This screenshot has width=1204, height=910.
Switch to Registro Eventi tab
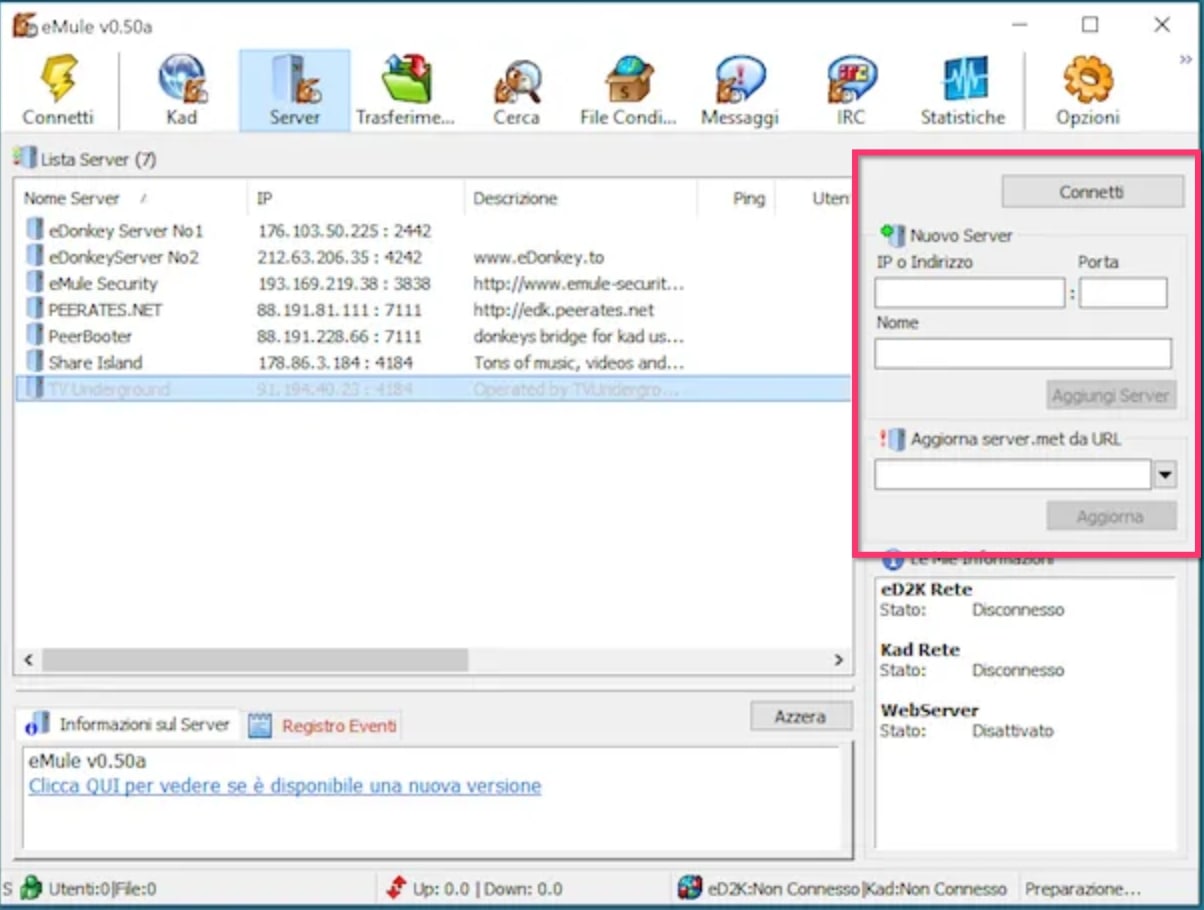point(324,726)
